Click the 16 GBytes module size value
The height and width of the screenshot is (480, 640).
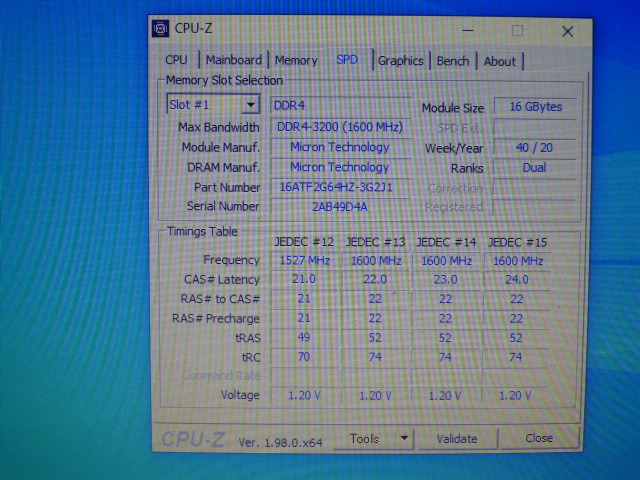536,107
